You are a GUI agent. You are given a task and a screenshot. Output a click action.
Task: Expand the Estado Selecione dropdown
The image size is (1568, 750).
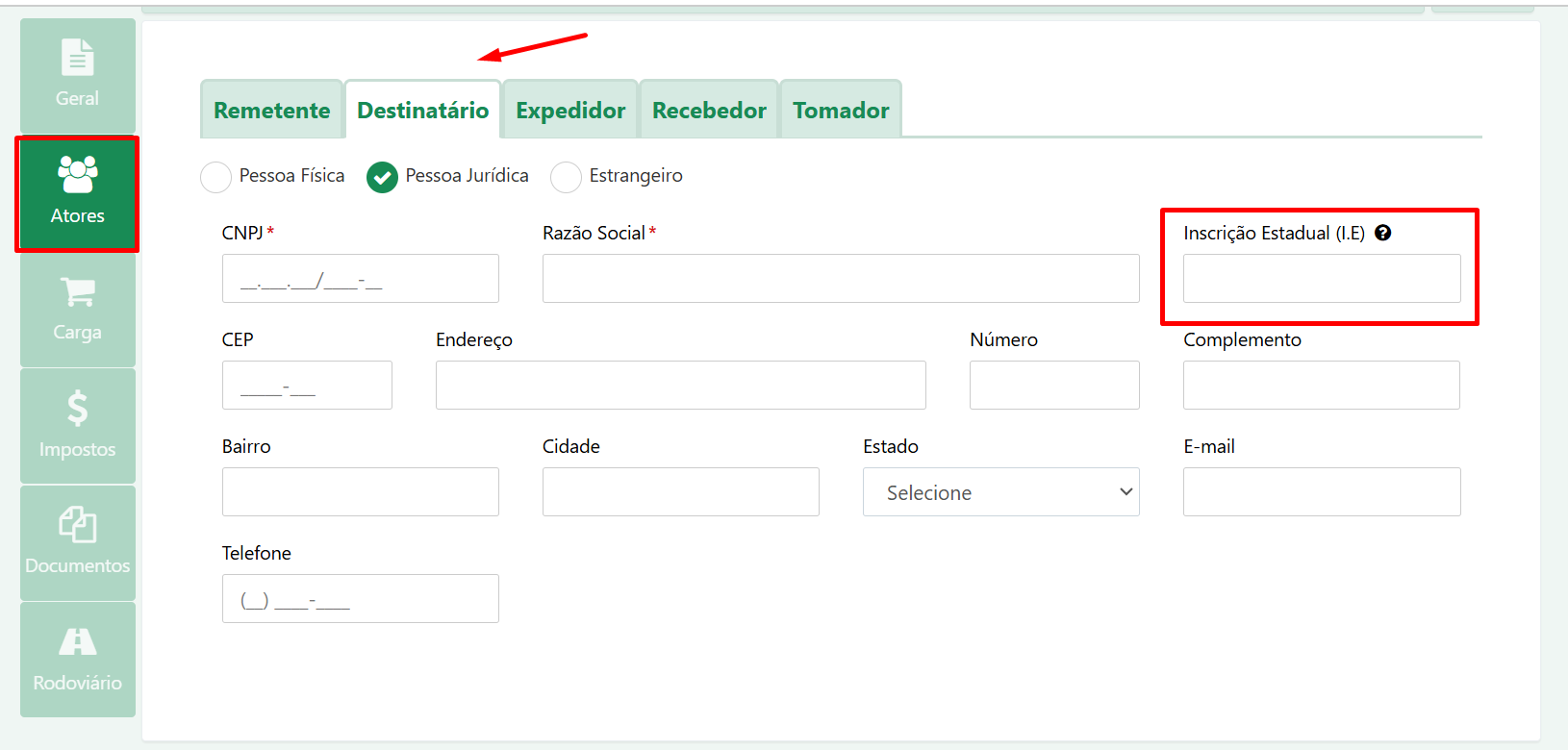point(1001,492)
